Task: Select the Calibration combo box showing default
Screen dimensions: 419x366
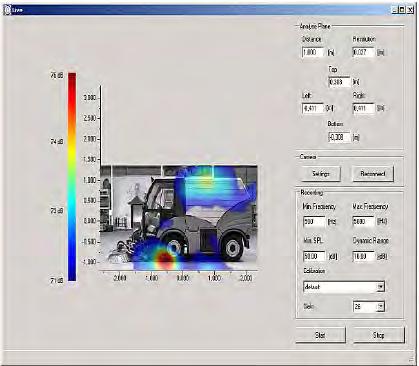Action: click(x=344, y=287)
